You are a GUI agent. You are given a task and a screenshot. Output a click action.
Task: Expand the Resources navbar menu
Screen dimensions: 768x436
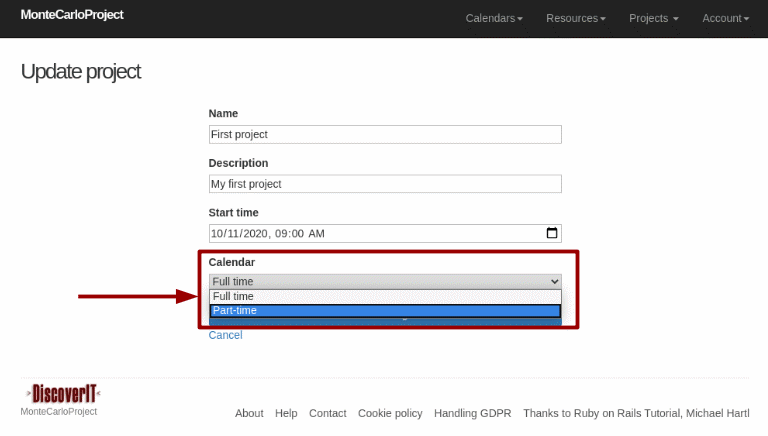point(576,18)
